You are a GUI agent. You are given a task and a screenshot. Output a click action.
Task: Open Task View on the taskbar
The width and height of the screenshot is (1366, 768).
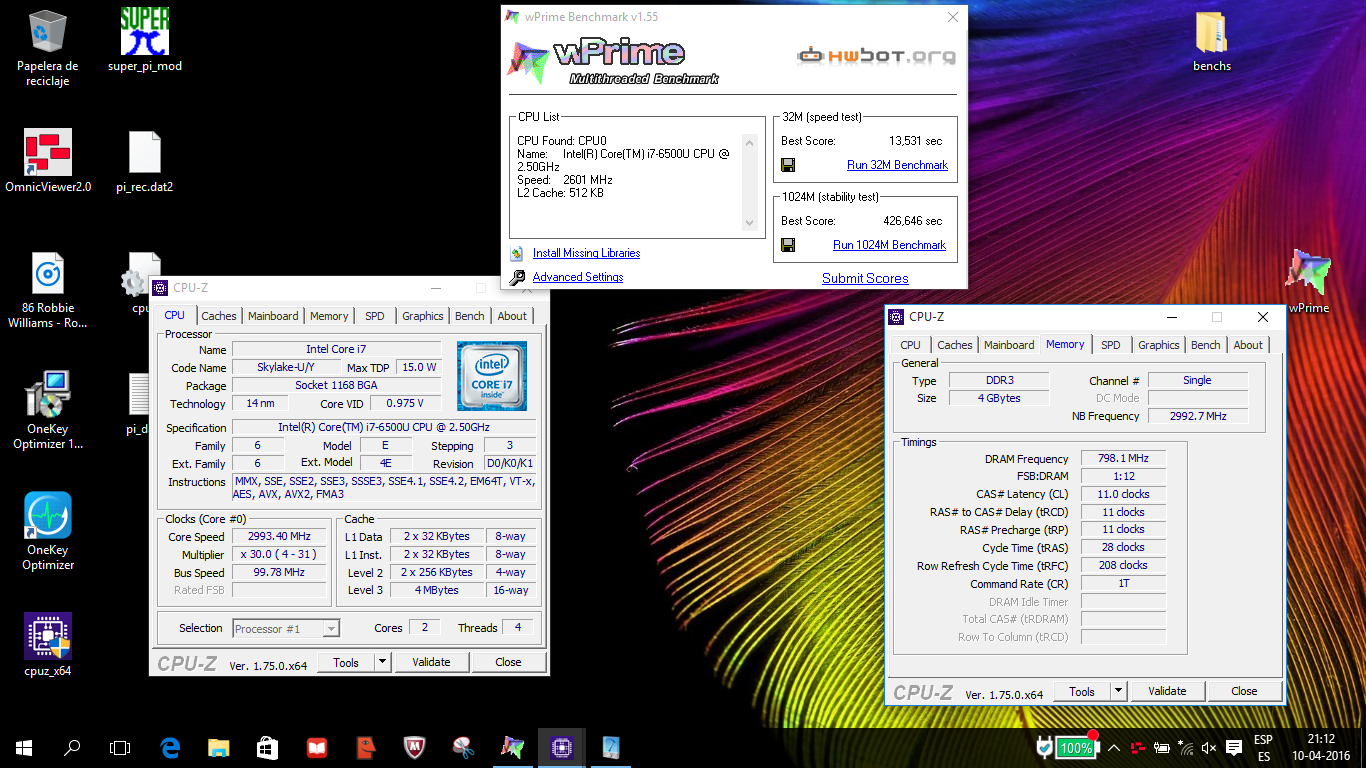pyautogui.click(x=120, y=747)
